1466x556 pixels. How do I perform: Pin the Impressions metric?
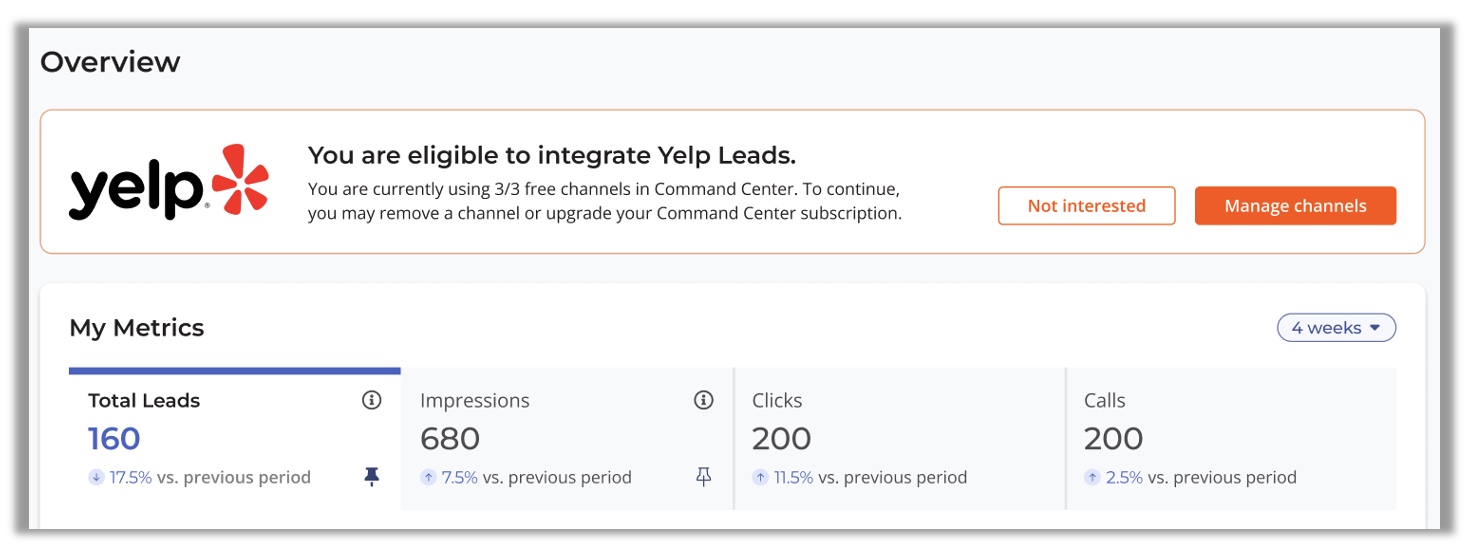(x=704, y=477)
